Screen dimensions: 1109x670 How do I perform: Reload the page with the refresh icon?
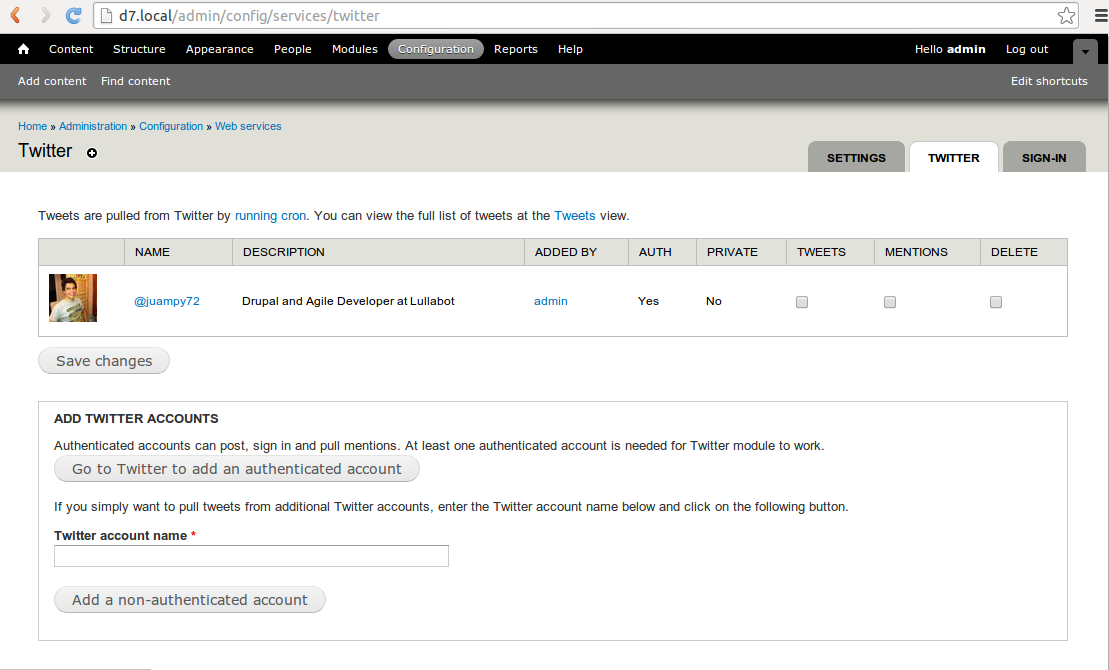[x=74, y=15]
